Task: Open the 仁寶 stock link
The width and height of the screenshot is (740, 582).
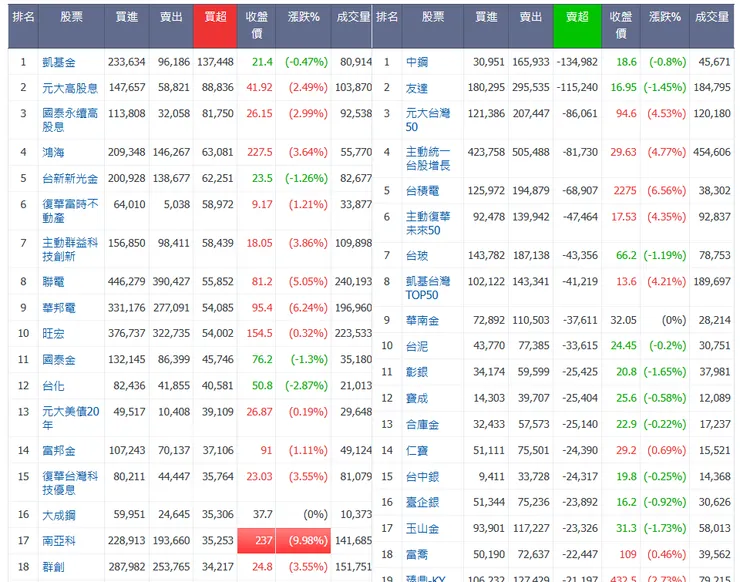Action: click(417, 451)
